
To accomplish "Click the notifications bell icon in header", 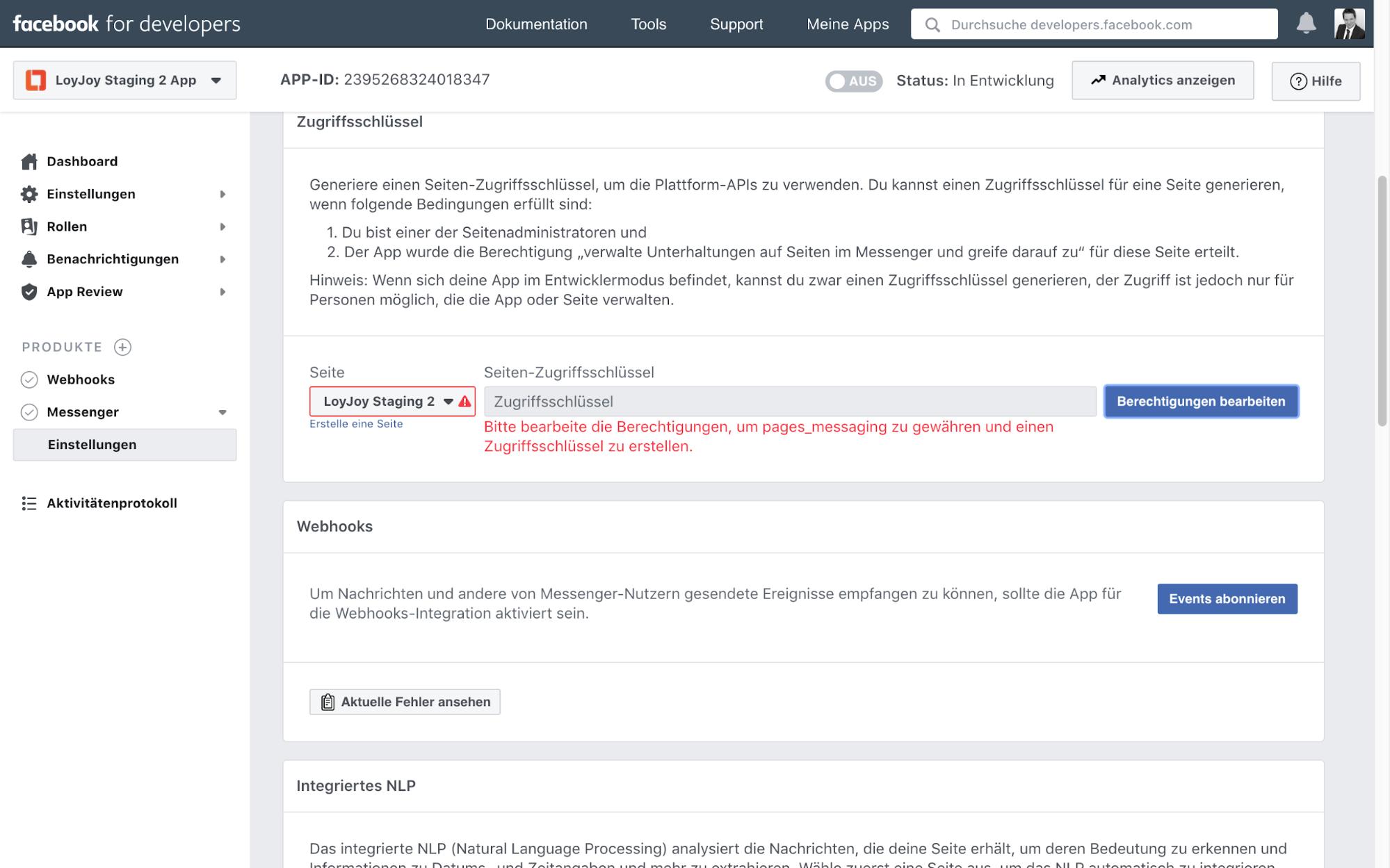I will pyautogui.click(x=1305, y=24).
